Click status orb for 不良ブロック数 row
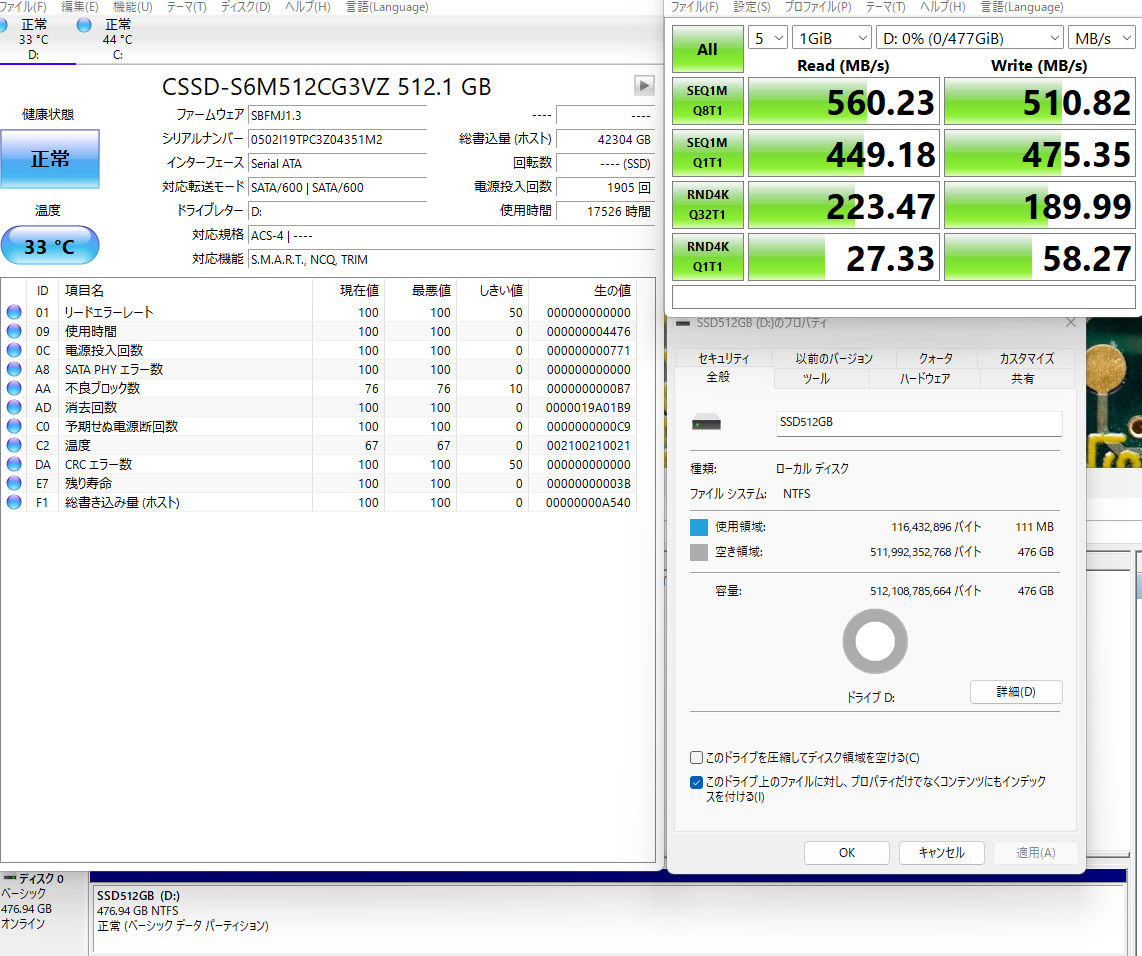Image resolution: width=1142 pixels, height=956 pixels. [x=14, y=388]
